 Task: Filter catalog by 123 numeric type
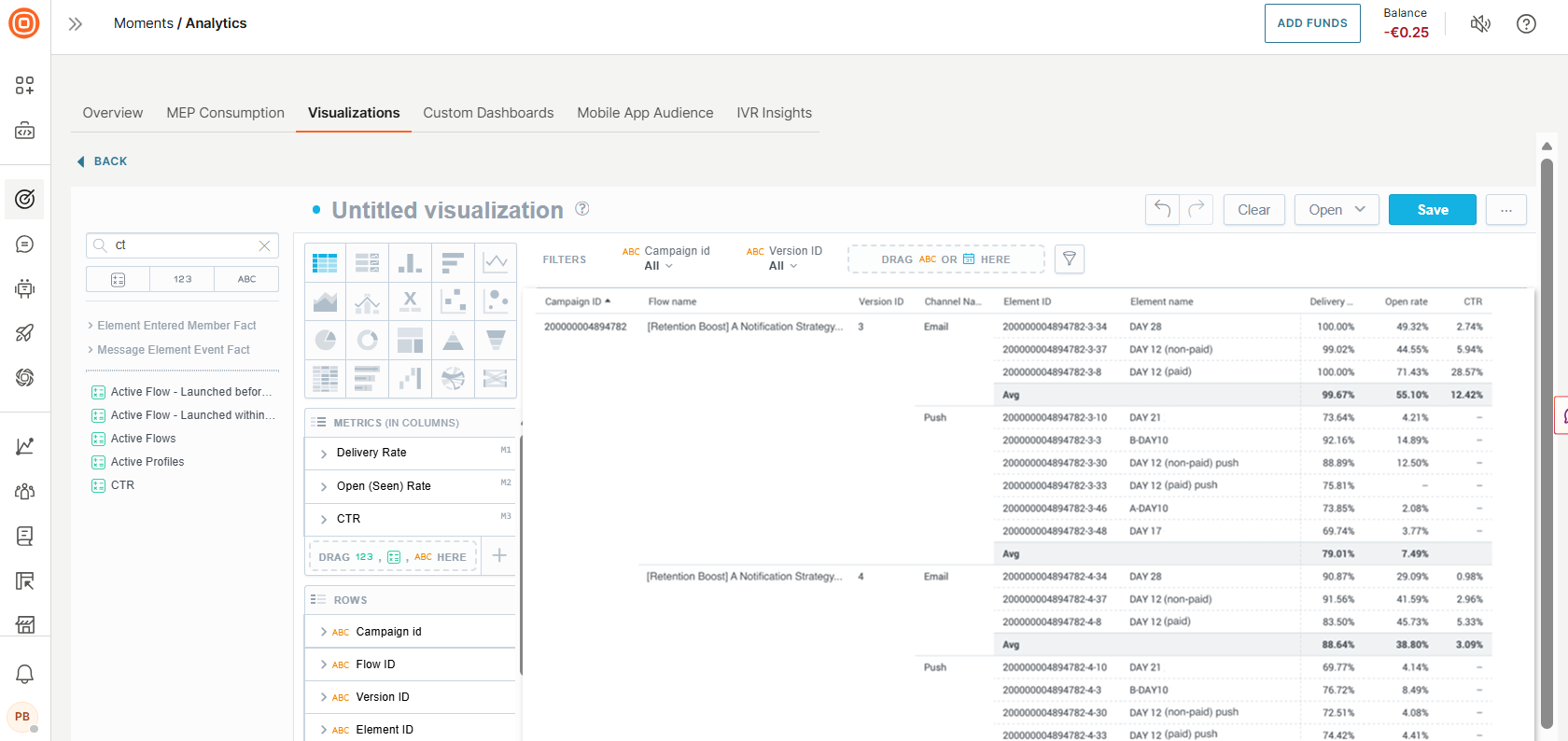tap(182, 279)
